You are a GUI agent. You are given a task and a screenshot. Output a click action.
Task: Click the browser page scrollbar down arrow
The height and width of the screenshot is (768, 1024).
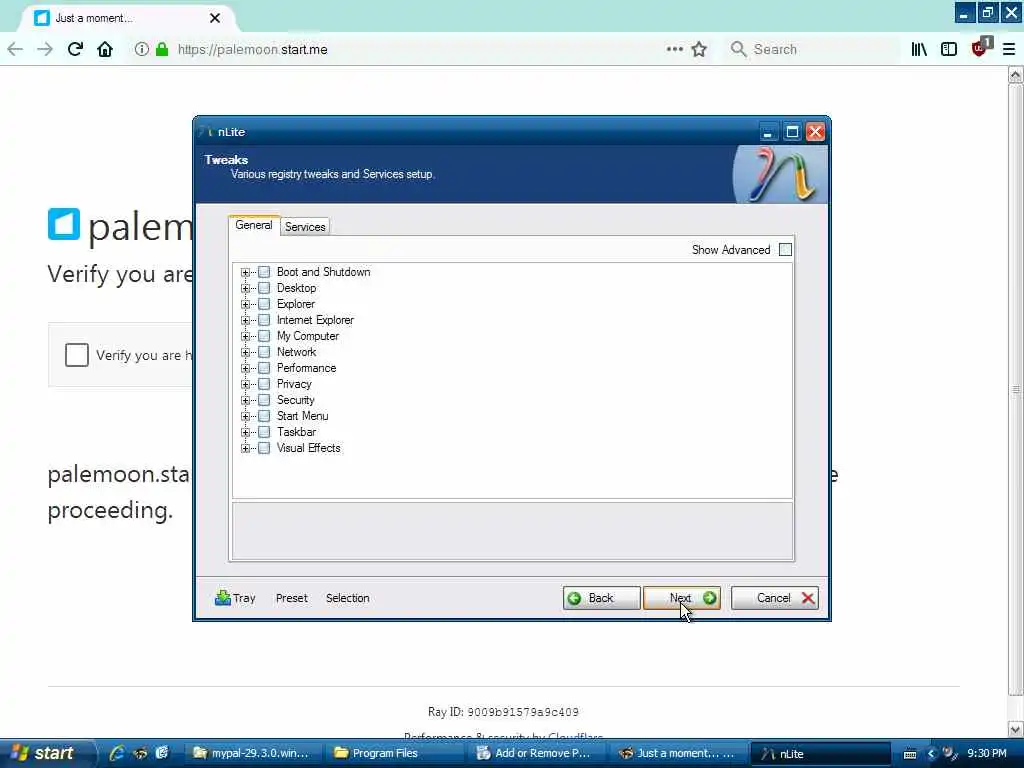1016,729
